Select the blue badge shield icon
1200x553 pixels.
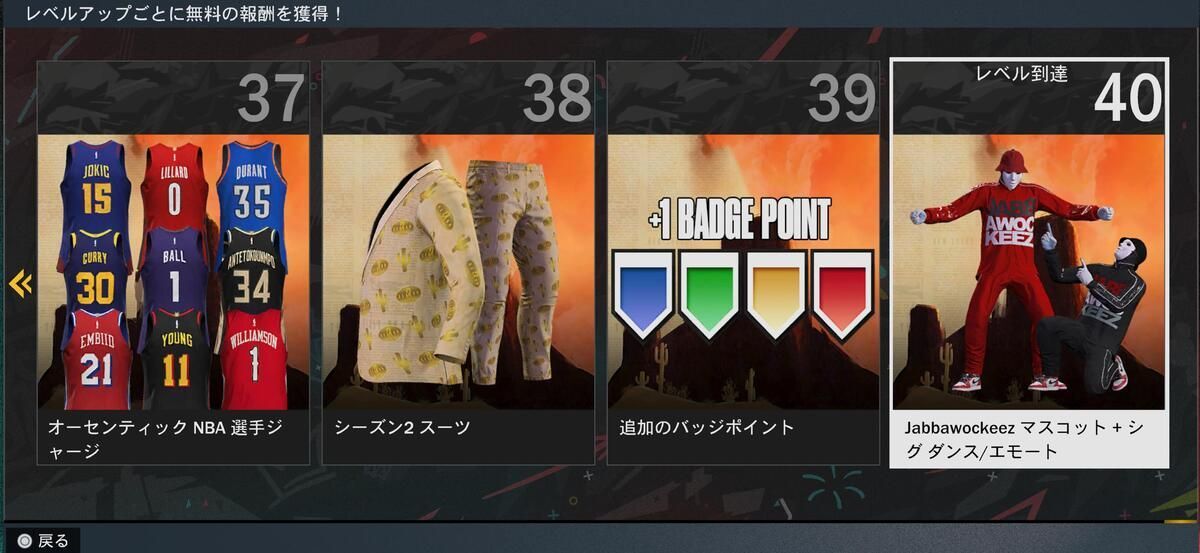click(x=643, y=294)
